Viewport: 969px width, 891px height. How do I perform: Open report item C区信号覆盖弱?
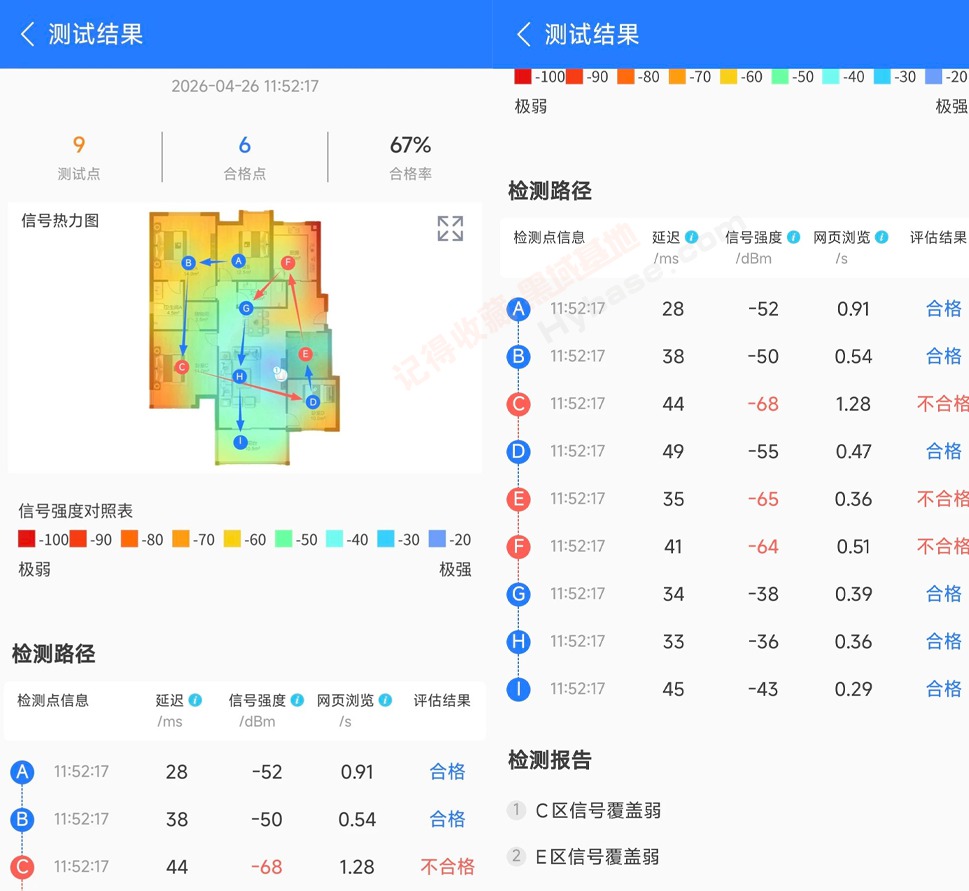(597, 810)
